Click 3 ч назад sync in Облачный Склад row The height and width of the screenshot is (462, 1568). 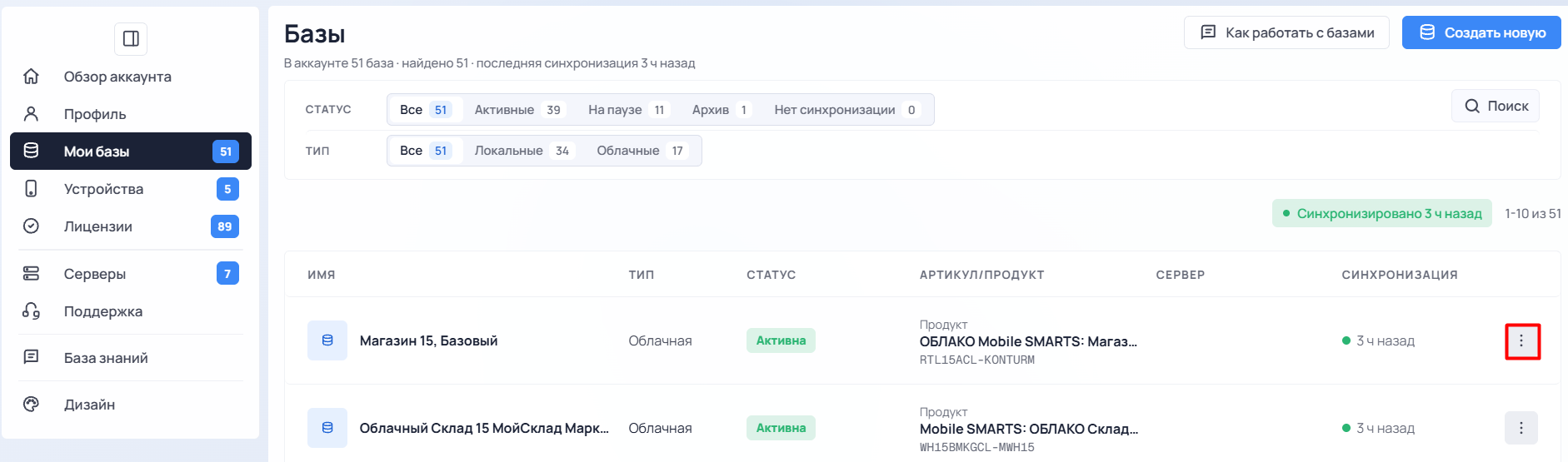[x=1379, y=428]
